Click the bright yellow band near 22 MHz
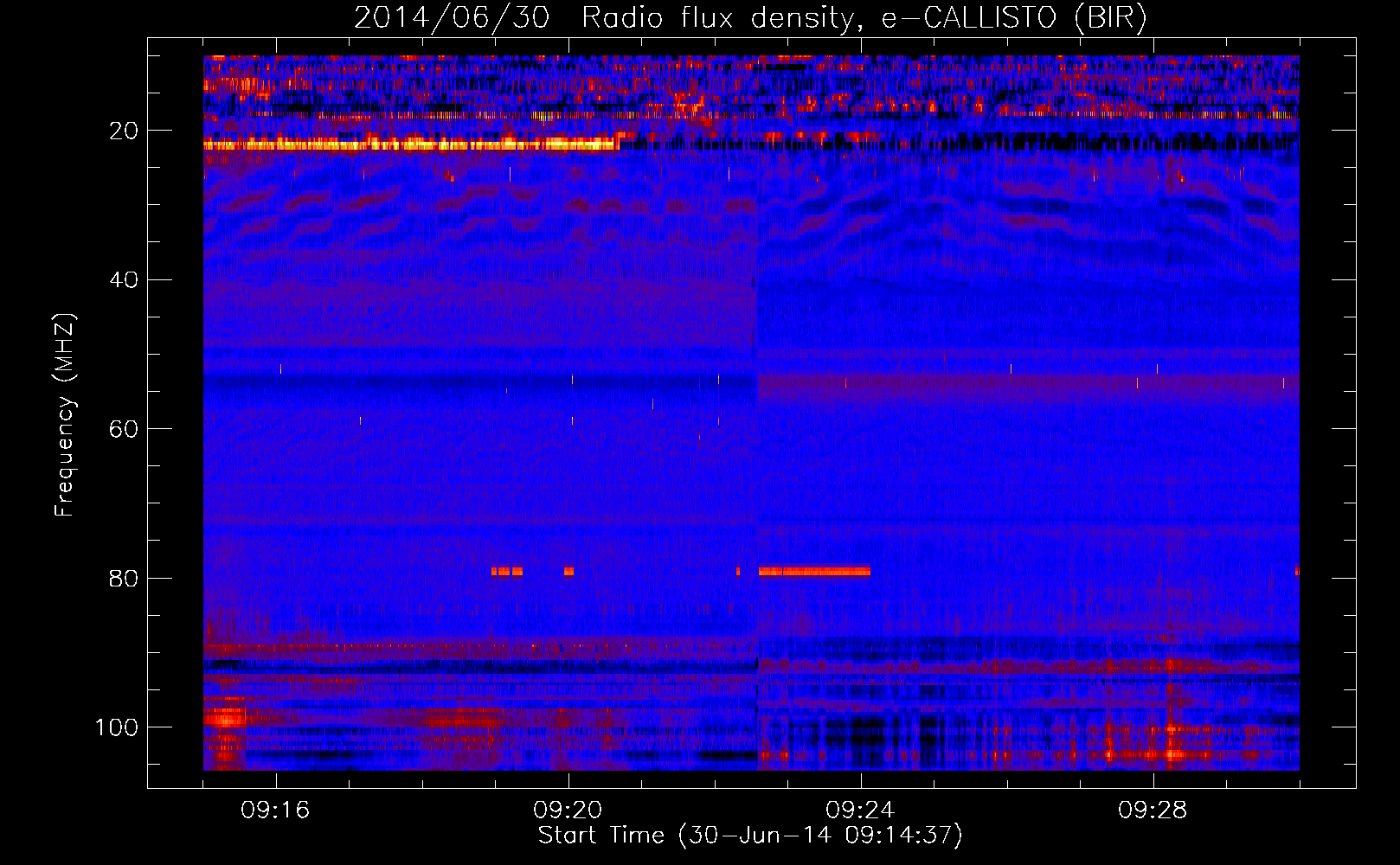Screen dimensions: 1400x865 click(x=409, y=144)
